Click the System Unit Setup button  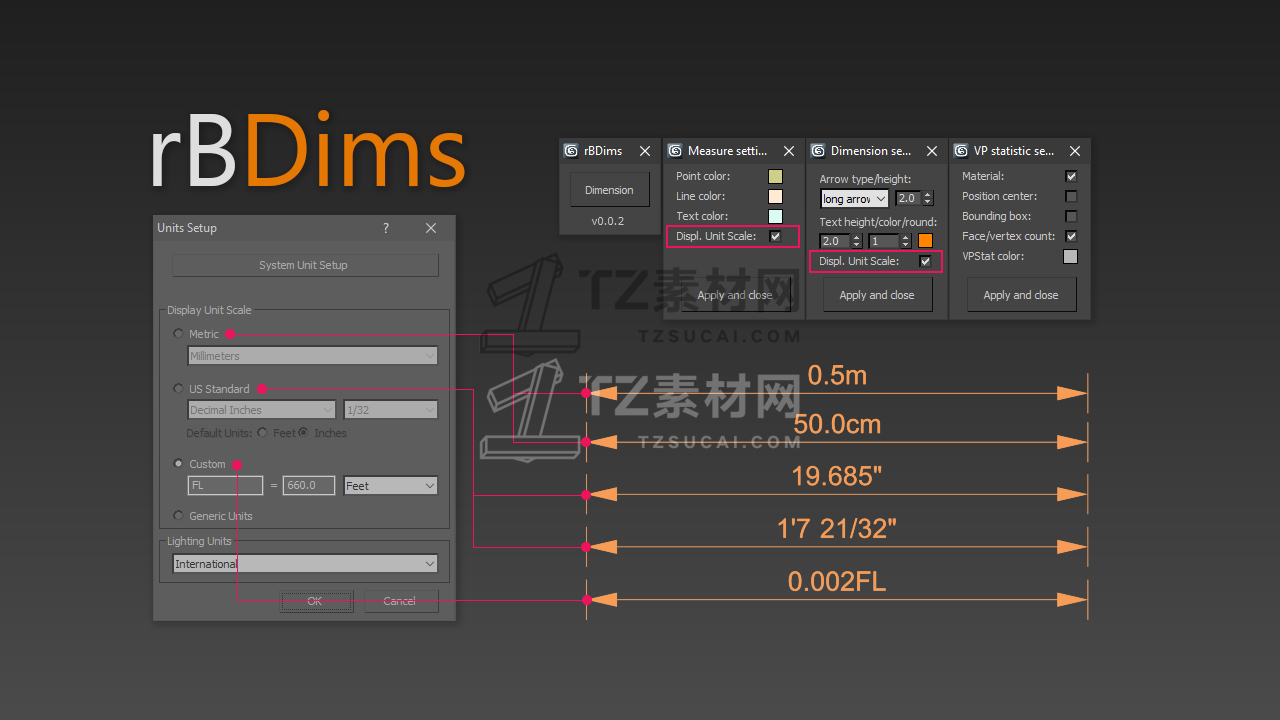click(305, 265)
